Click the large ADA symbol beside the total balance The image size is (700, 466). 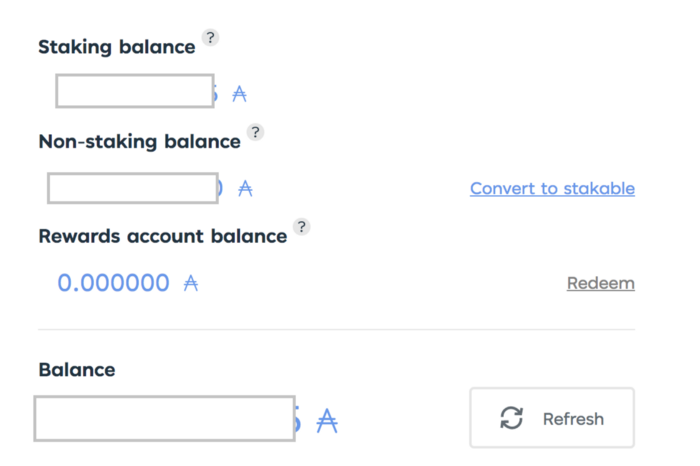(x=327, y=421)
